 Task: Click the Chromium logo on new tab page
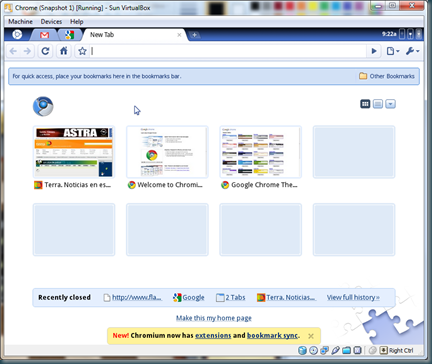point(43,106)
